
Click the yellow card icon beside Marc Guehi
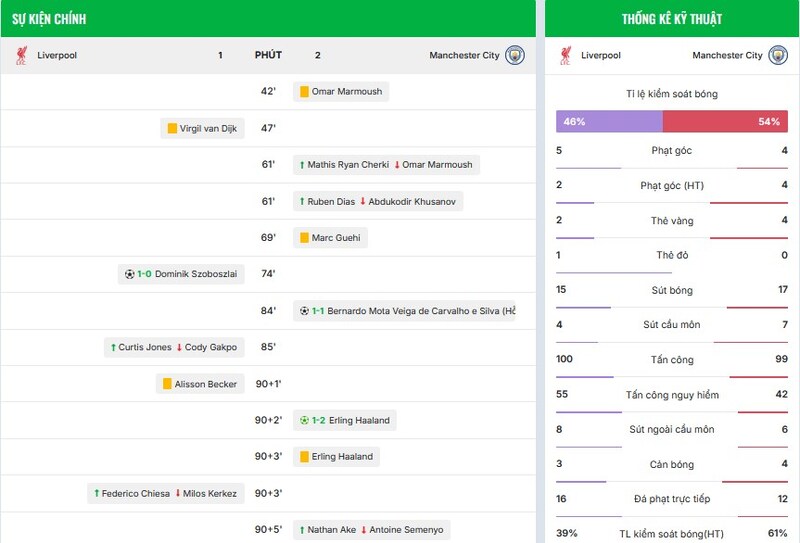pos(303,238)
